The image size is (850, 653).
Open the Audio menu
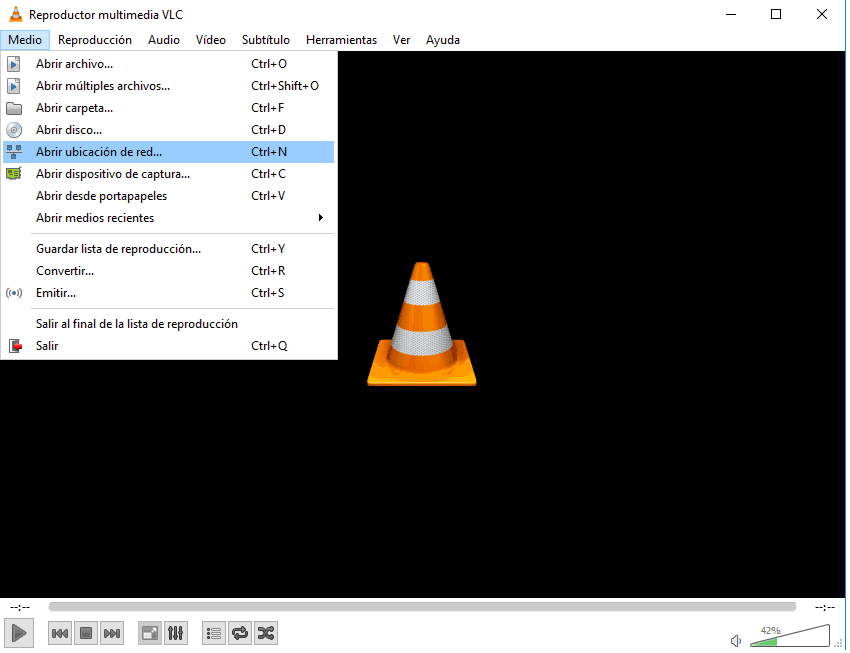[x=164, y=40]
